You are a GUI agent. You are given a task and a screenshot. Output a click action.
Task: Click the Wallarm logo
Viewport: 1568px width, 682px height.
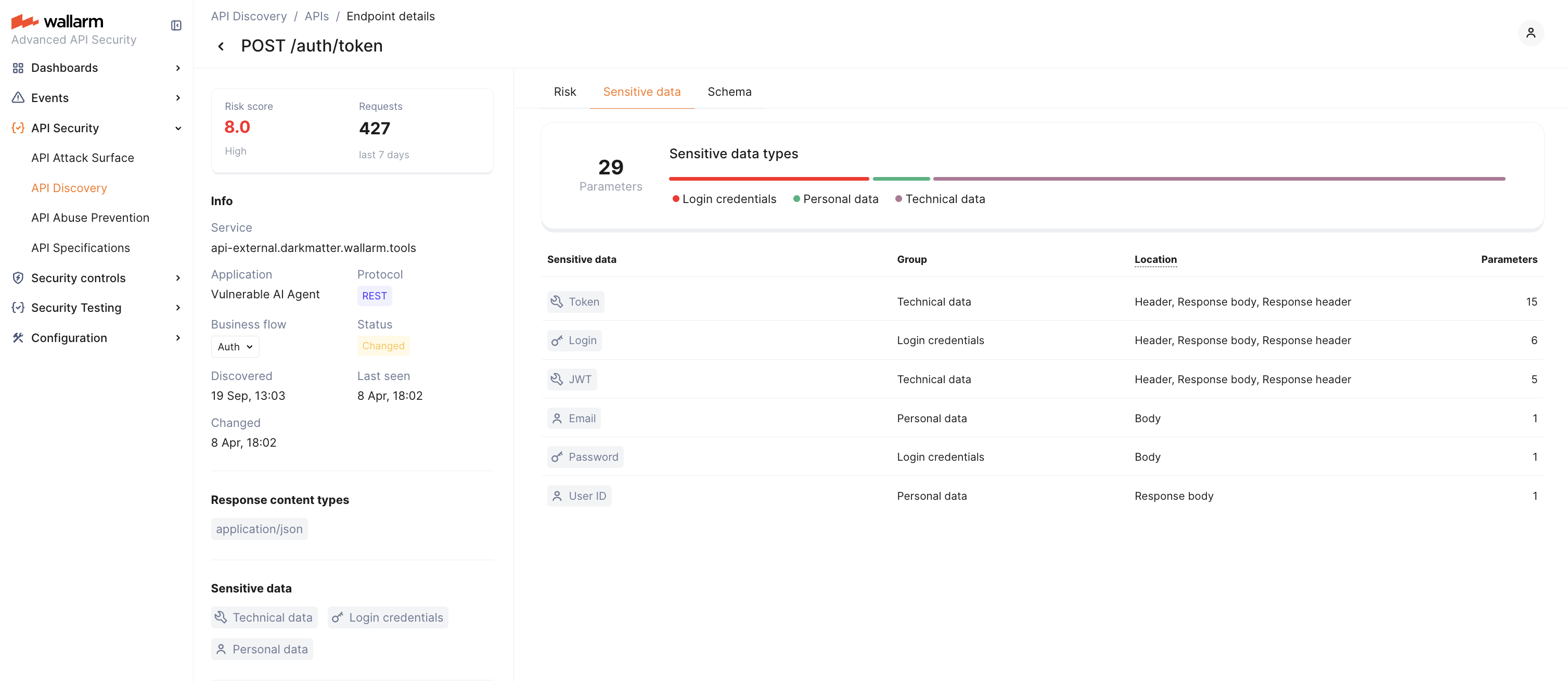(x=57, y=21)
